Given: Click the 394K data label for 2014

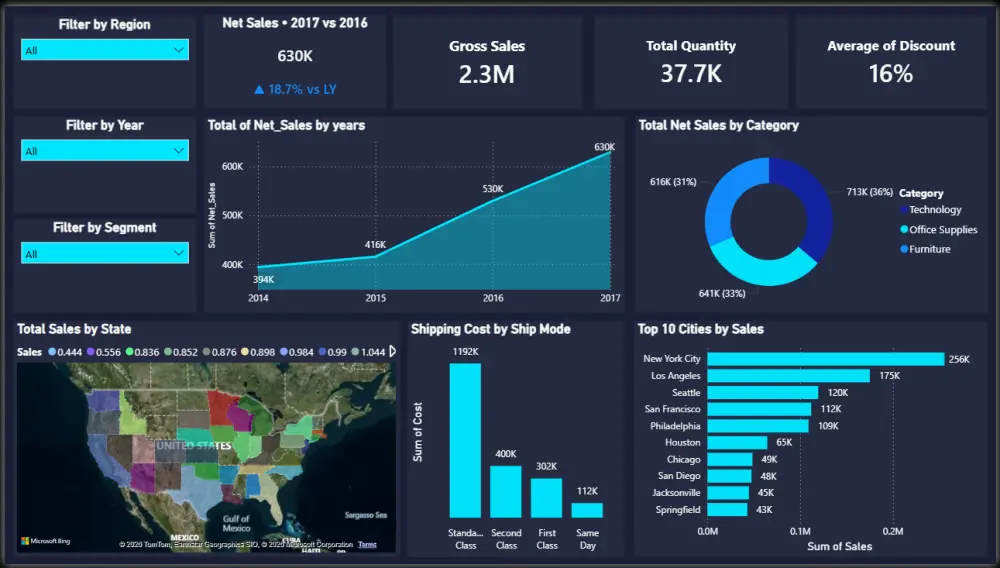Looking at the screenshot, I should [263, 279].
